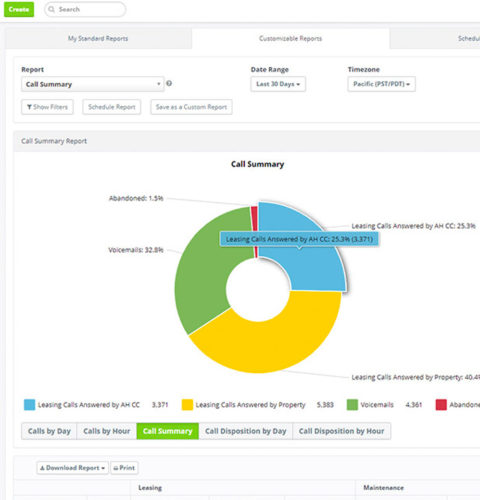Click the Print button
480x500 pixels.
click(124, 468)
